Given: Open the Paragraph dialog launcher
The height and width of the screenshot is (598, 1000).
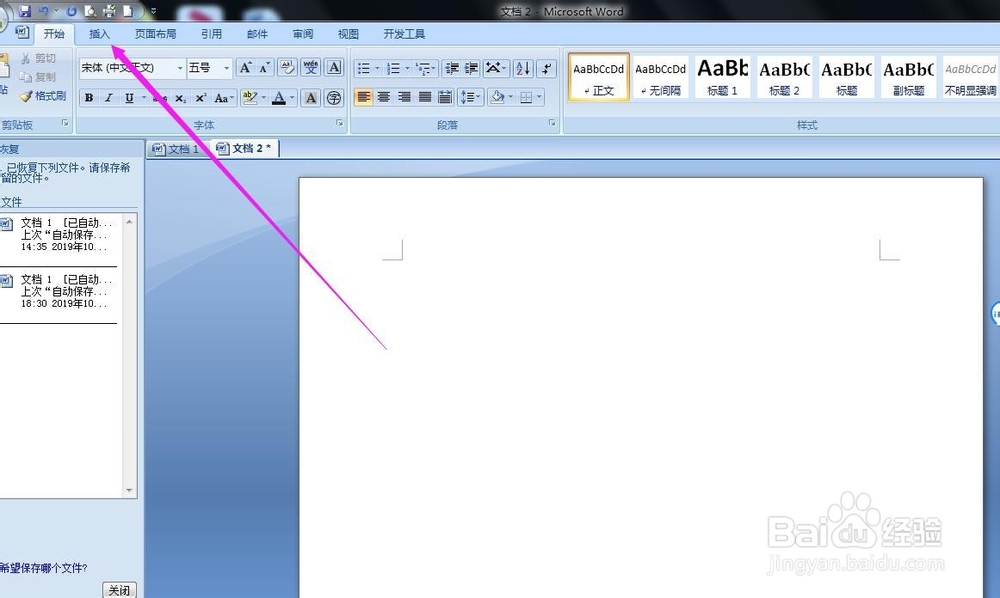Looking at the screenshot, I should coord(552,123).
